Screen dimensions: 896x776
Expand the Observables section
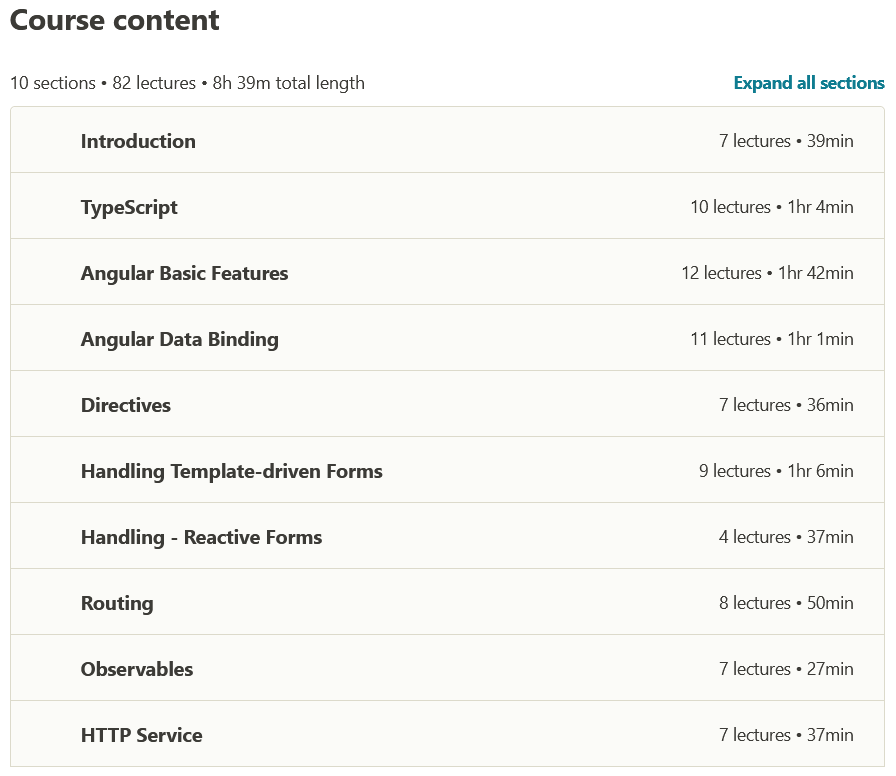click(x=447, y=668)
